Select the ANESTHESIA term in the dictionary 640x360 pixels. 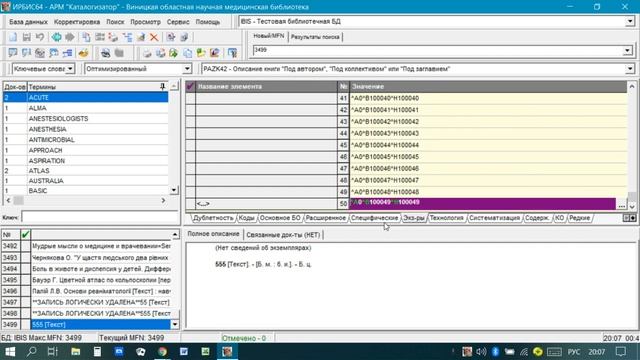(x=47, y=129)
